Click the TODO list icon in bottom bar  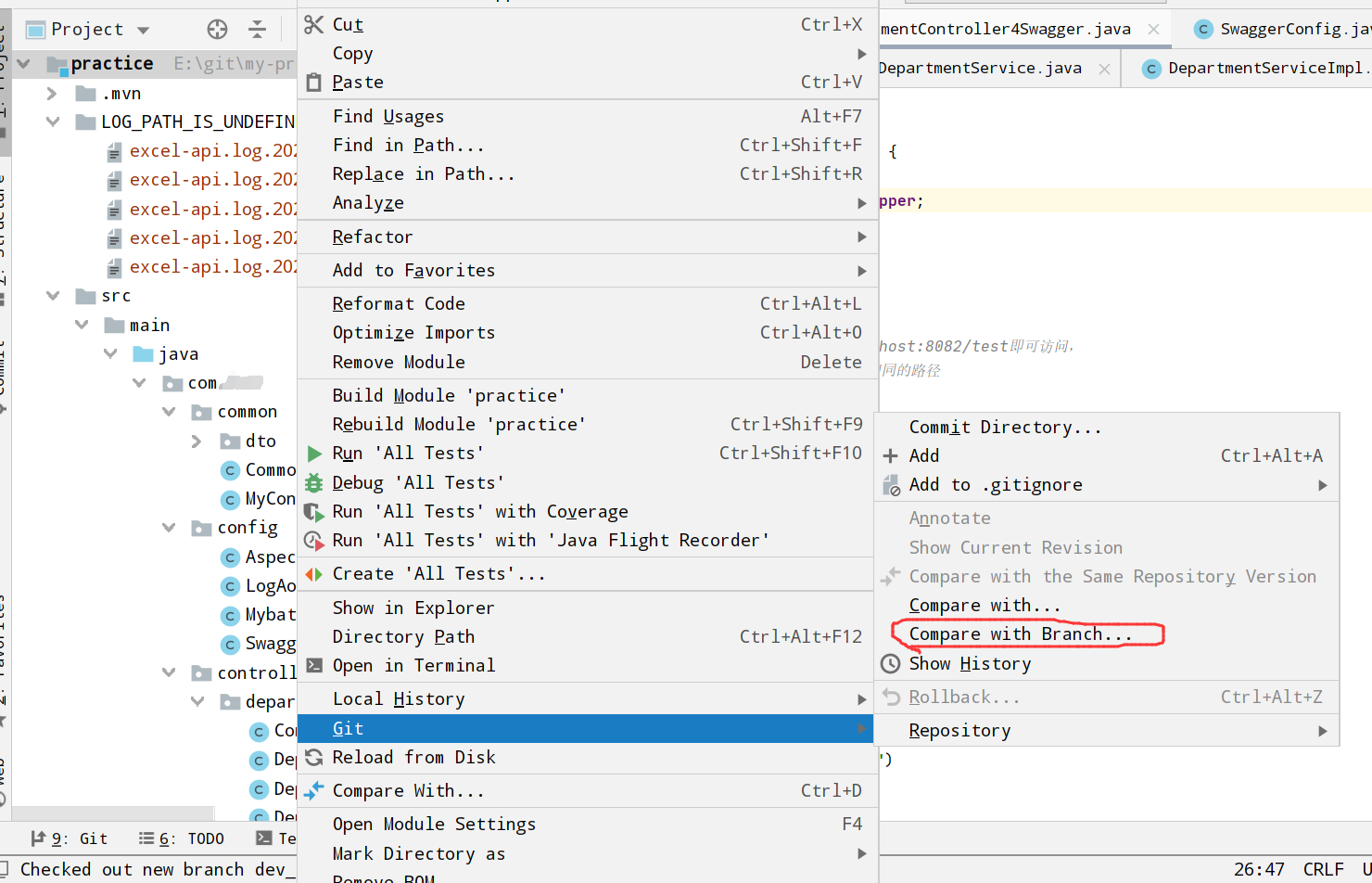point(146,838)
